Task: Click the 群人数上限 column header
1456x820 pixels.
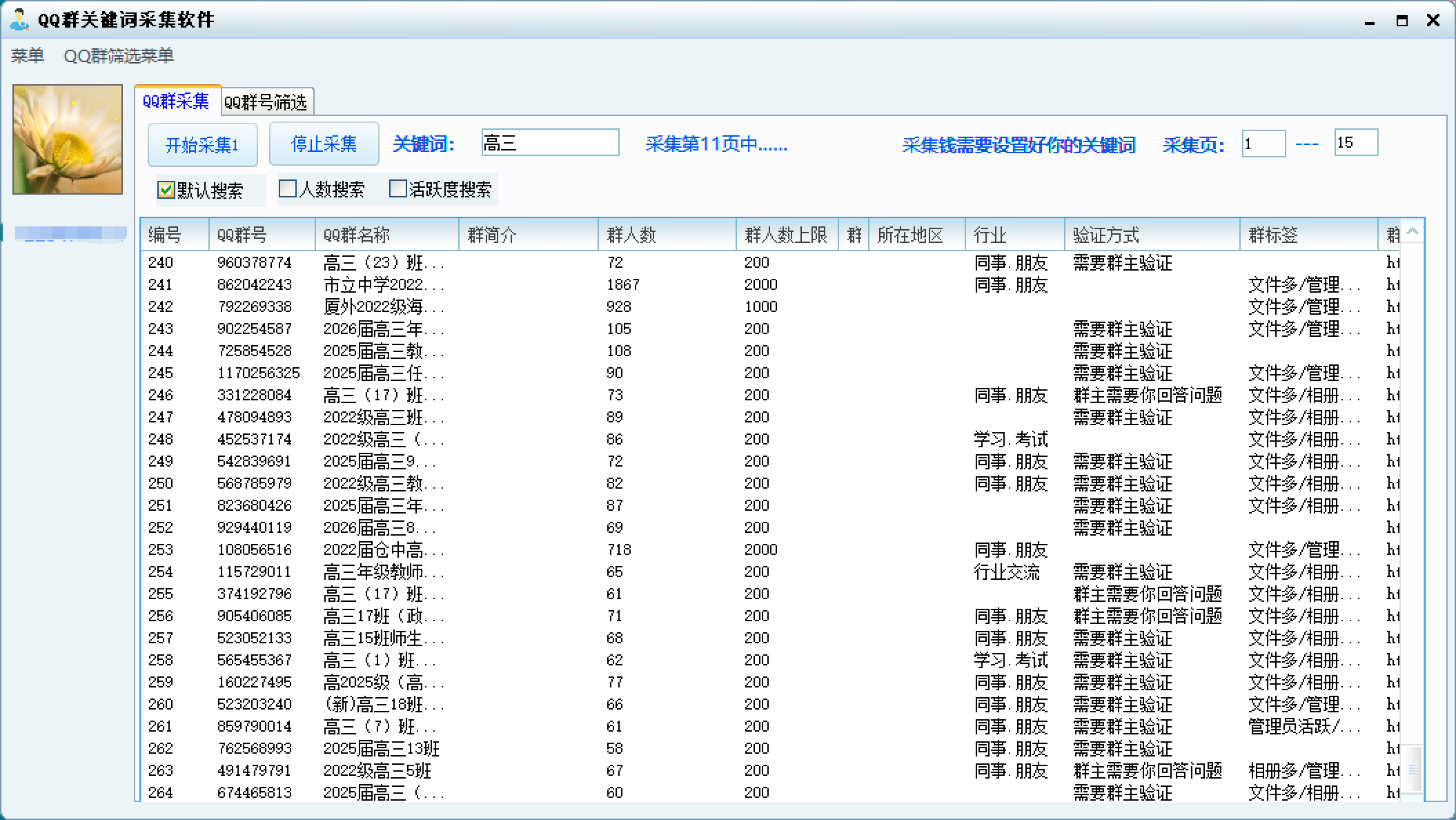Action: click(x=787, y=235)
